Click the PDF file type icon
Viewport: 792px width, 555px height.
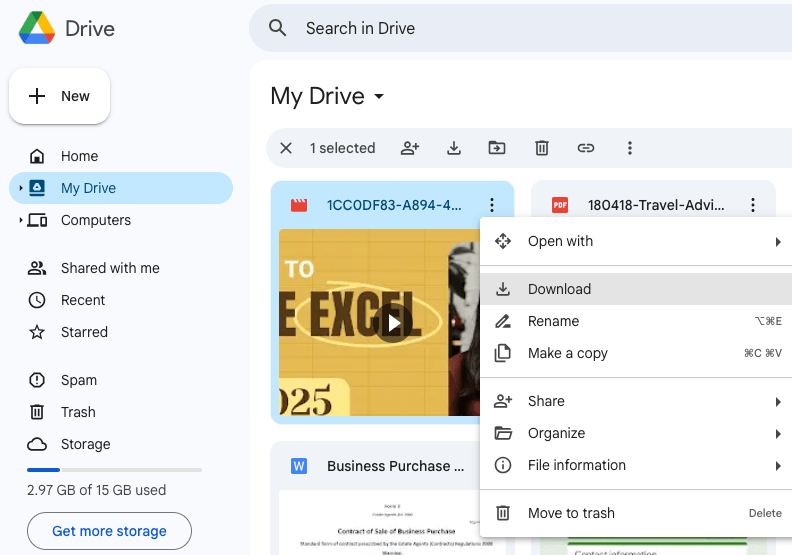(560, 205)
